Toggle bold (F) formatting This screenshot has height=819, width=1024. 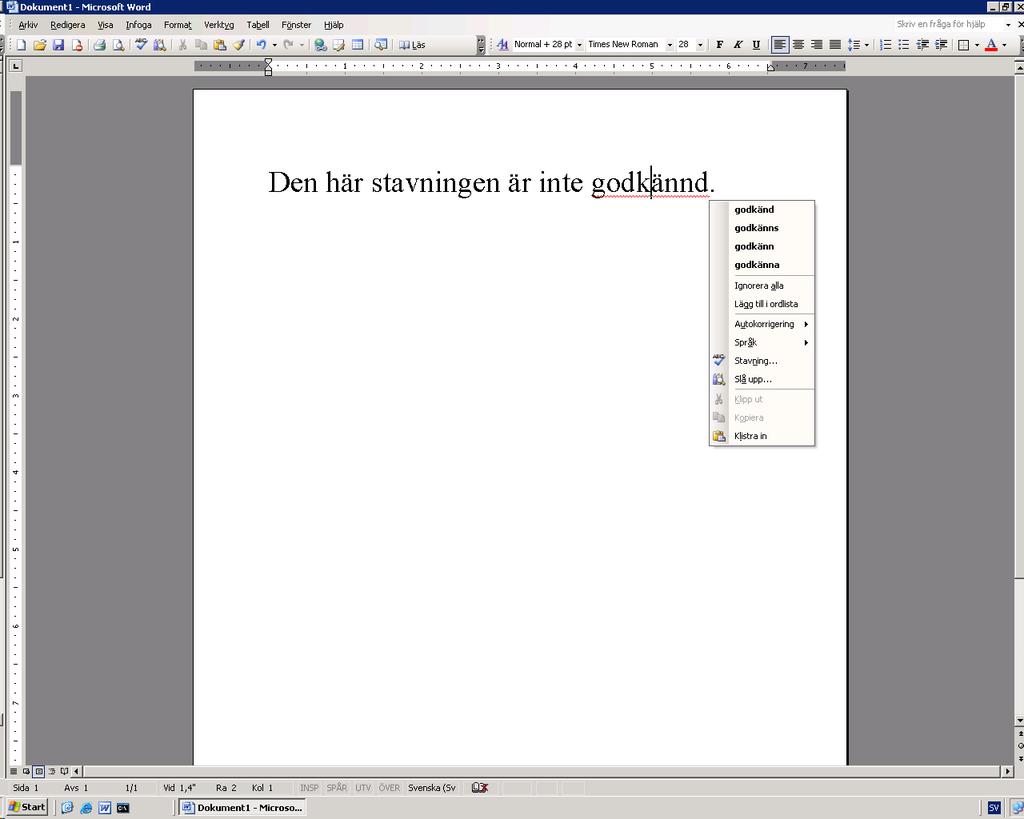720,45
